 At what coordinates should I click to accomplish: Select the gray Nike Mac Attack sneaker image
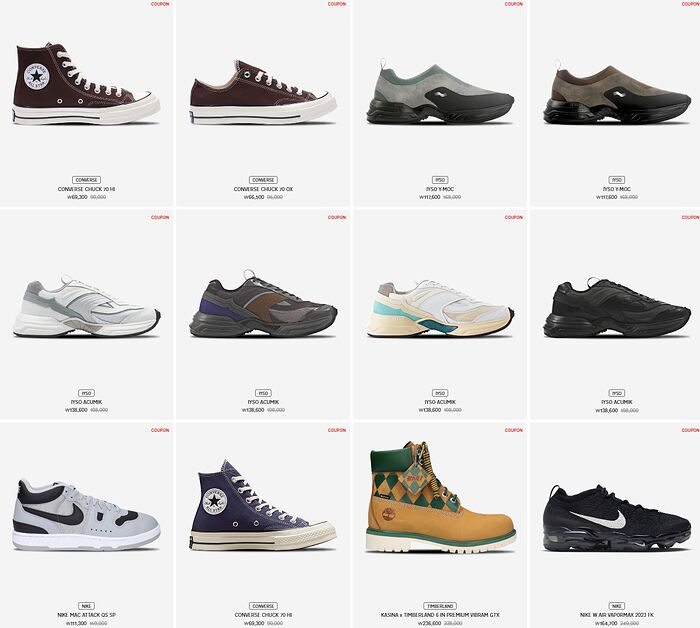[86, 515]
